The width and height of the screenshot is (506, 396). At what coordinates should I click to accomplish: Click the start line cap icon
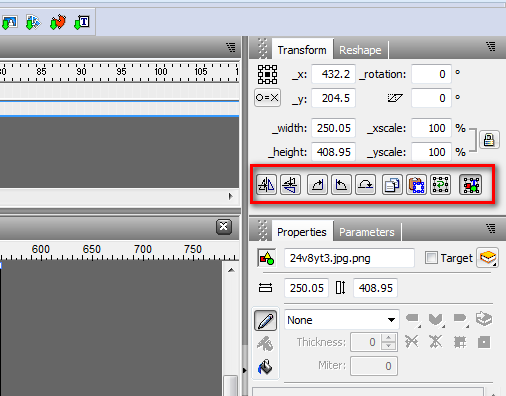(413, 319)
